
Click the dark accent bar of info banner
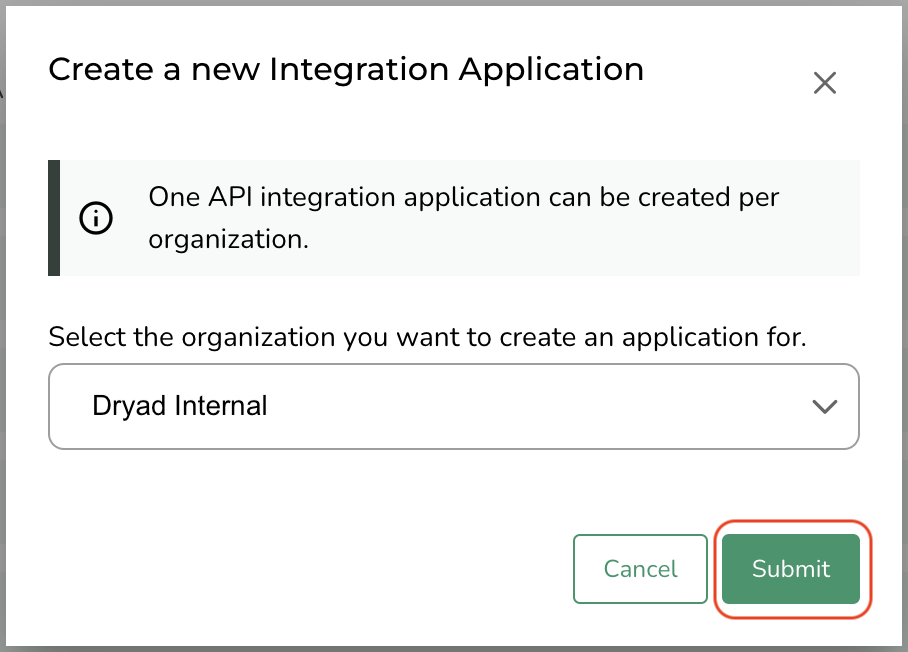pos(54,218)
